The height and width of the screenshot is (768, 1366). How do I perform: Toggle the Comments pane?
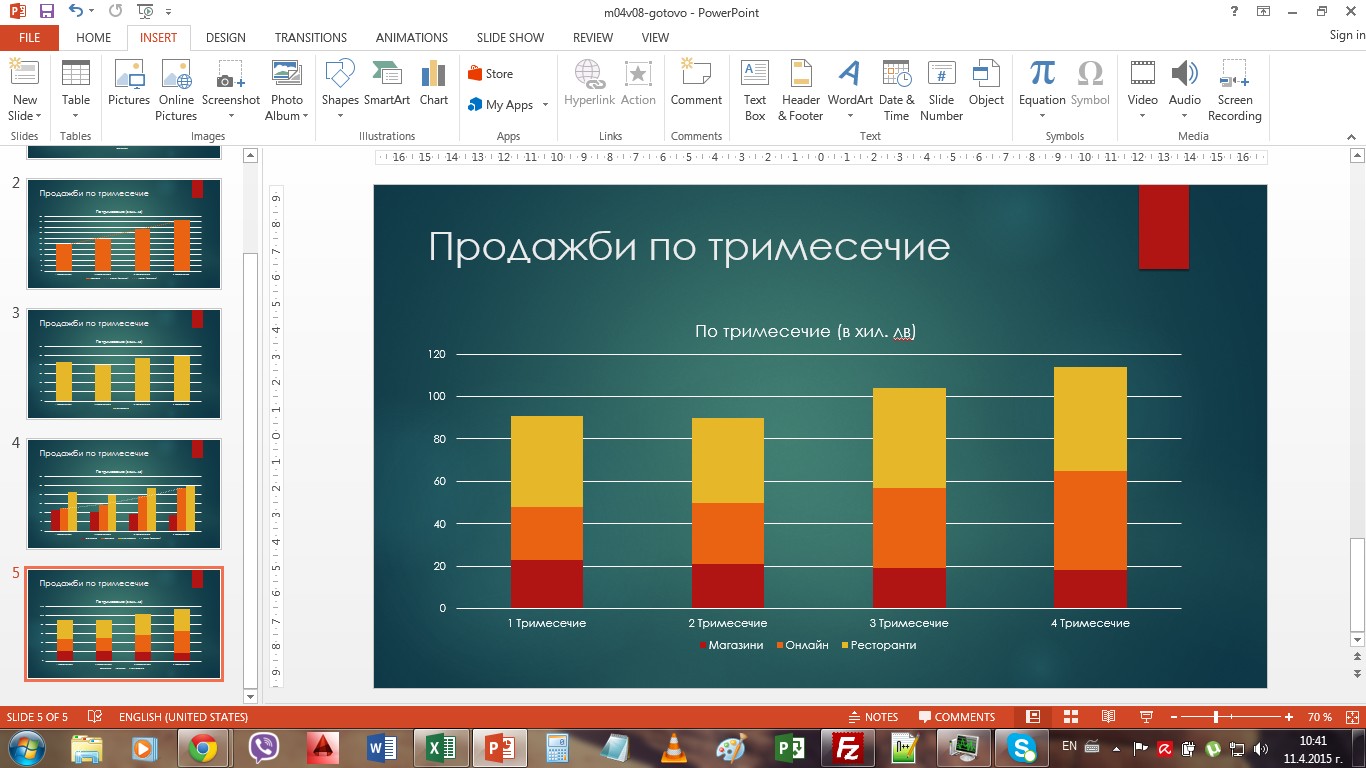pyautogui.click(x=957, y=717)
